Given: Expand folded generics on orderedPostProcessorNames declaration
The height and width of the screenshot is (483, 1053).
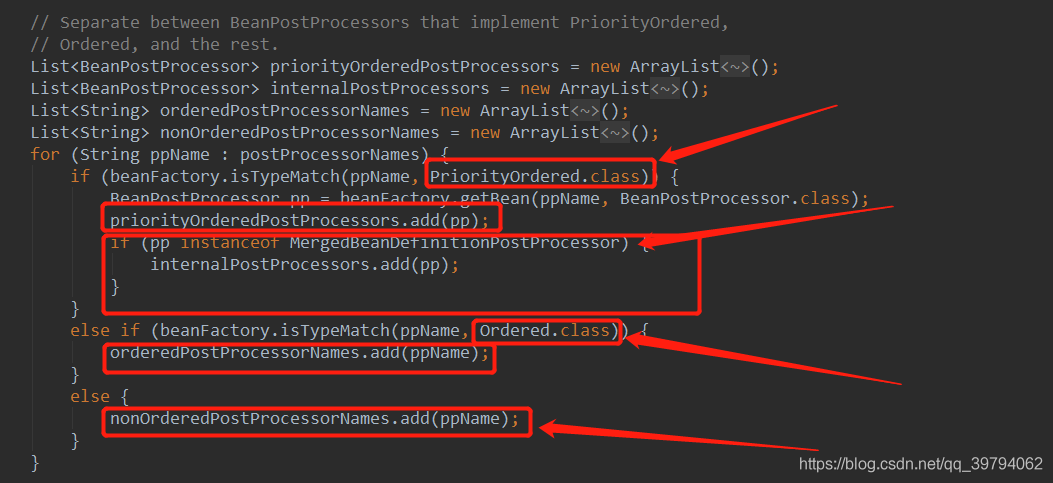Looking at the screenshot, I should (x=585, y=111).
